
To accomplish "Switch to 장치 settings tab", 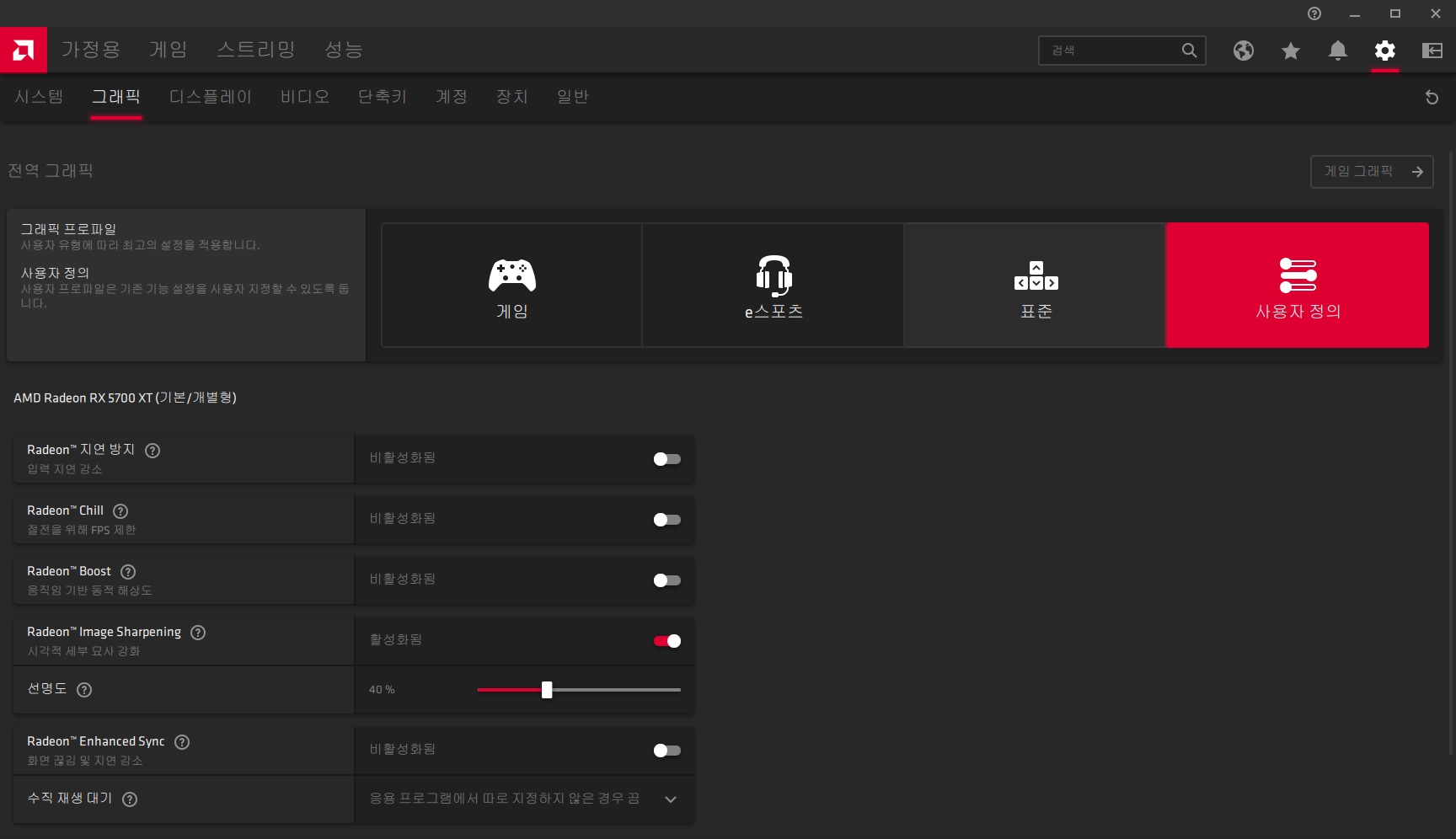I will [512, 97].
